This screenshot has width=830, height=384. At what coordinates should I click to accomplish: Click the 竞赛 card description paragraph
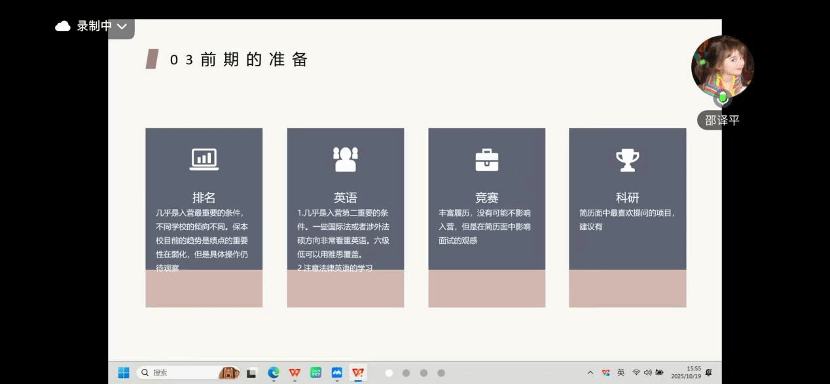[485, 227]
